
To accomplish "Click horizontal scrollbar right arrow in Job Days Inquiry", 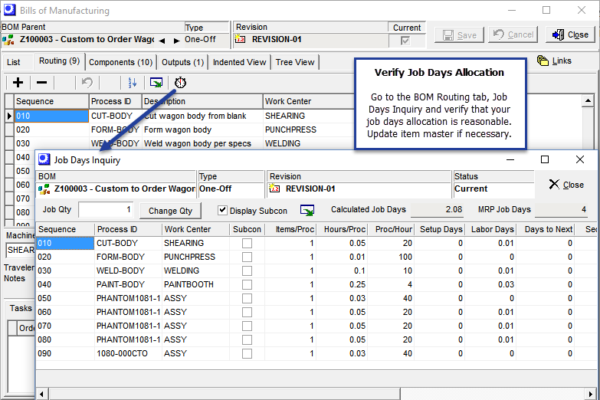I will (591, 394).
